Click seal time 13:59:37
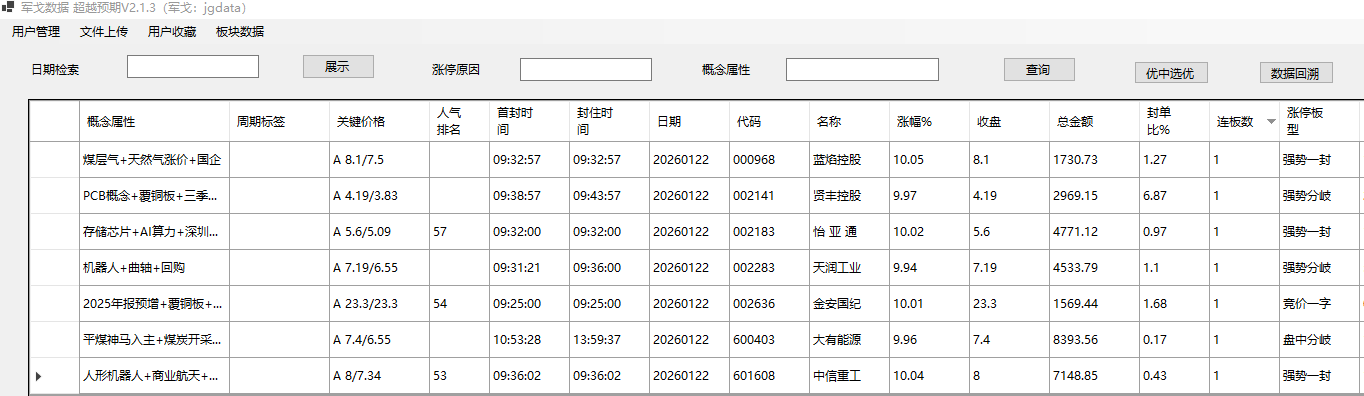This screenshot has height=396, width=1364. pyautogui.click(x=597, y=340)
